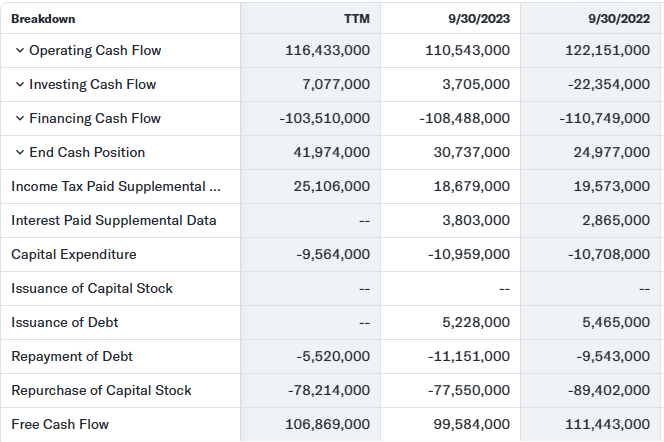Expand the Investing Cash Flow row

pos(19,84)
